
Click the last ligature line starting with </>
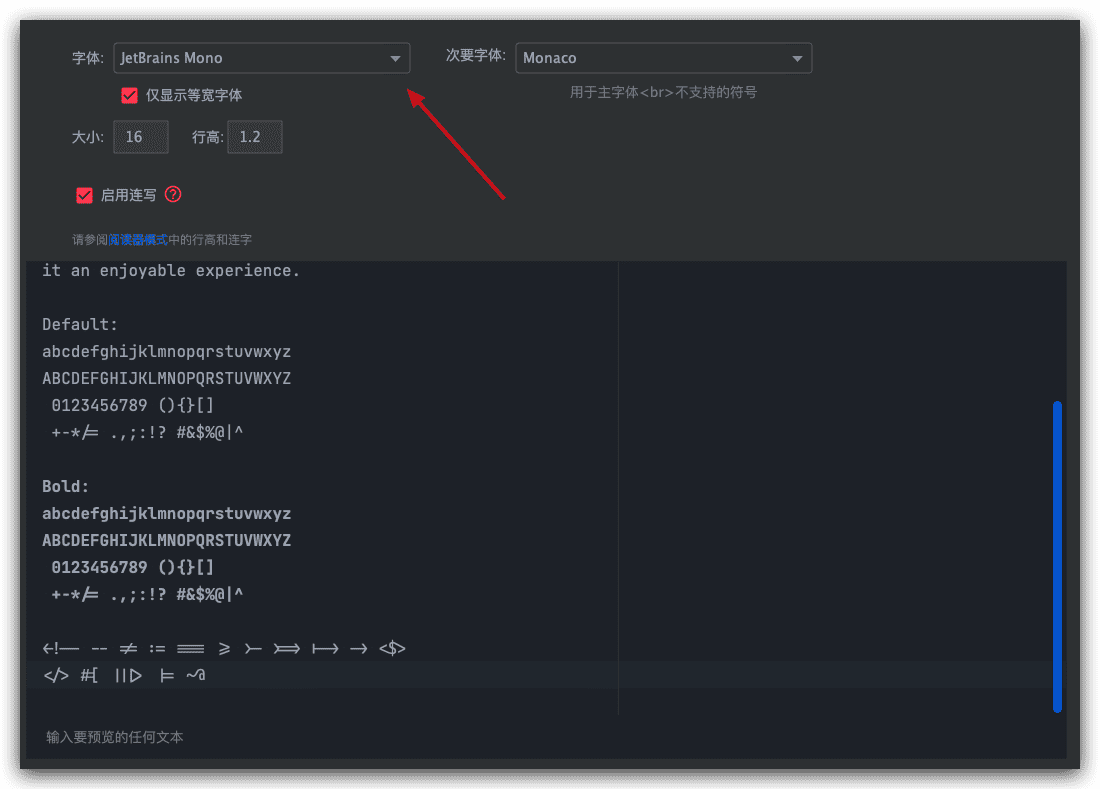(124, 675)
